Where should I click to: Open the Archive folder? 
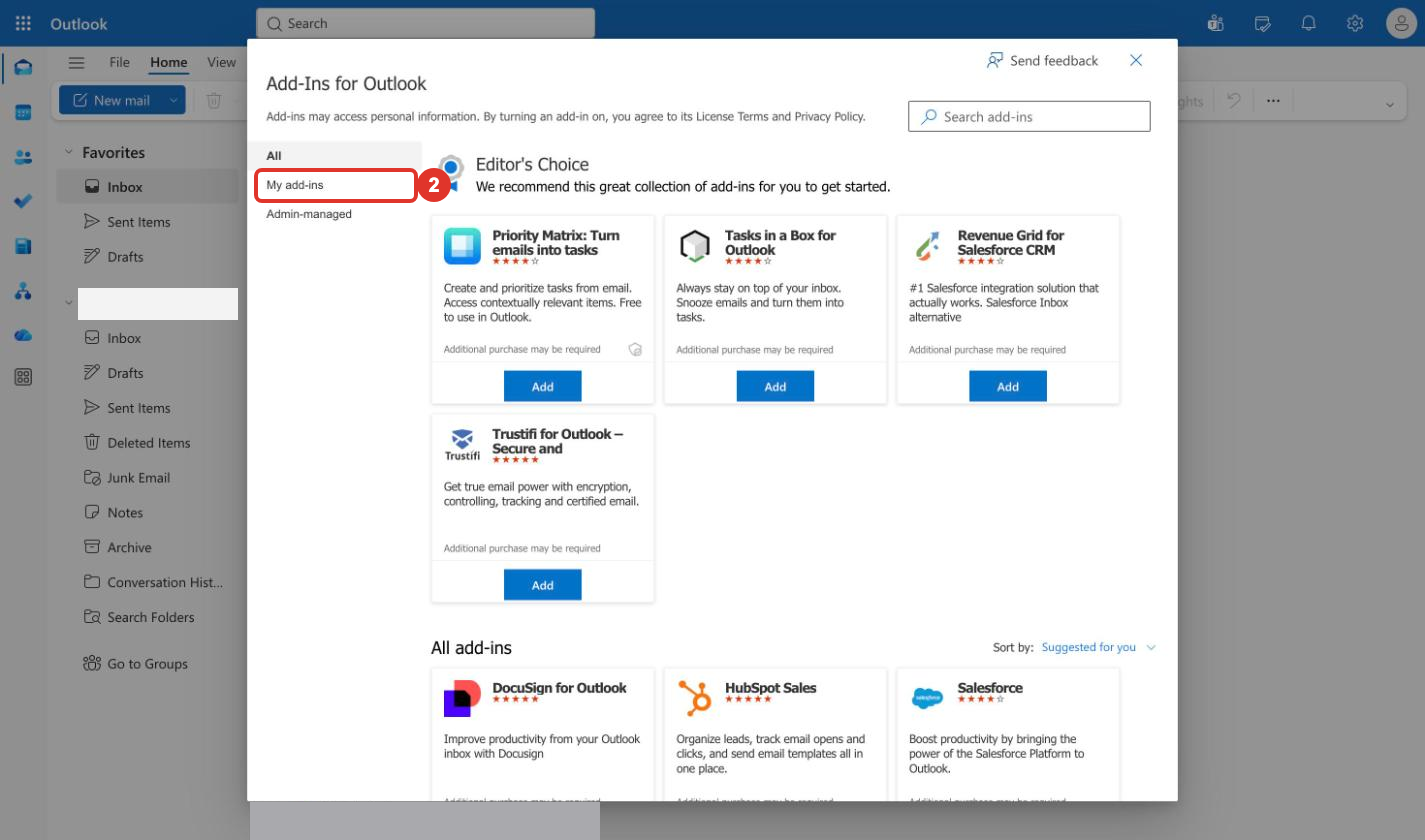tap(147, 548)
